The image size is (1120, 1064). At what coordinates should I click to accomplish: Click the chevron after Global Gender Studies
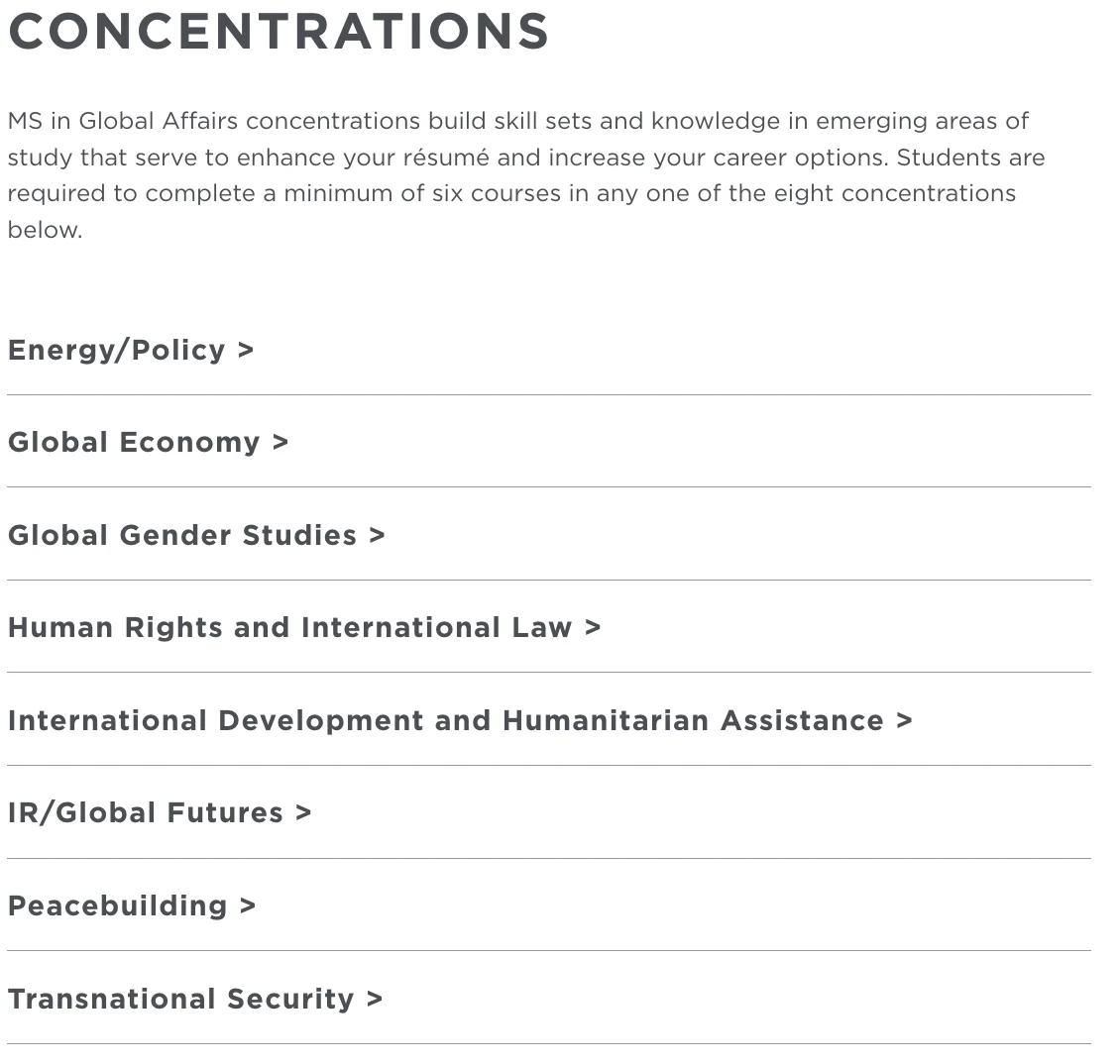[x=377, y=535]
